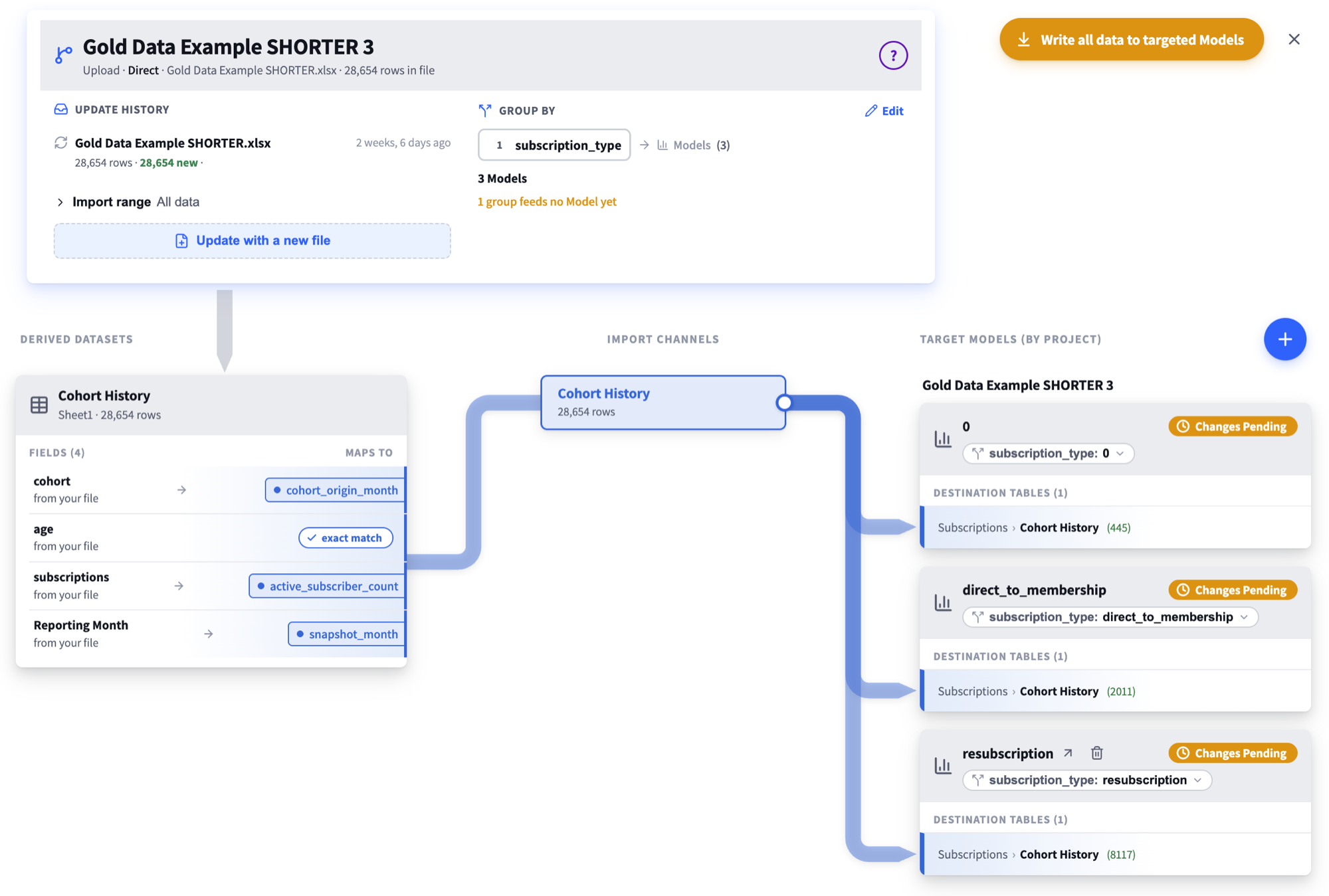Click the age field name
This screenshot has height=896, width=1329.
point(43,529)
